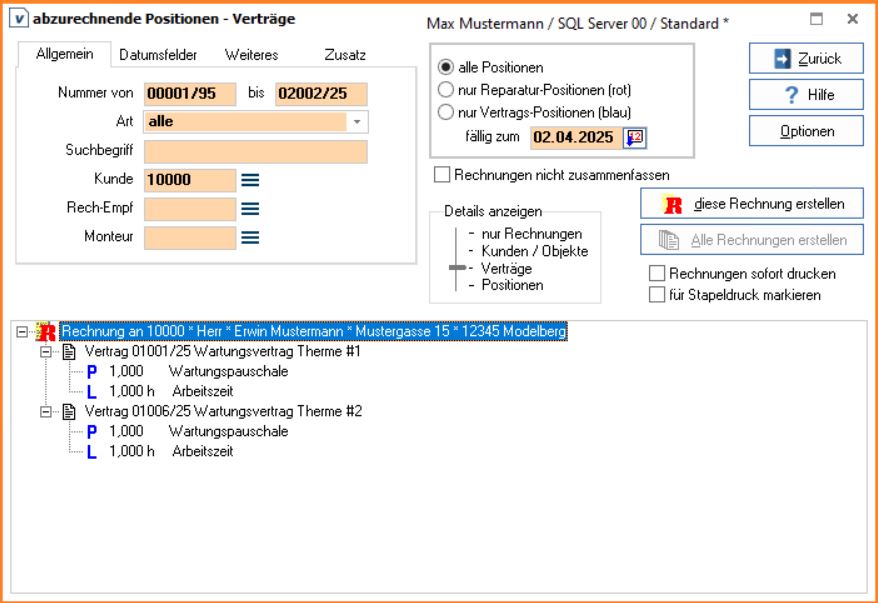Switch to the Datumsfelder tab
The width and height of the screenshot is (878, 603).
click(x=158, y=55)
